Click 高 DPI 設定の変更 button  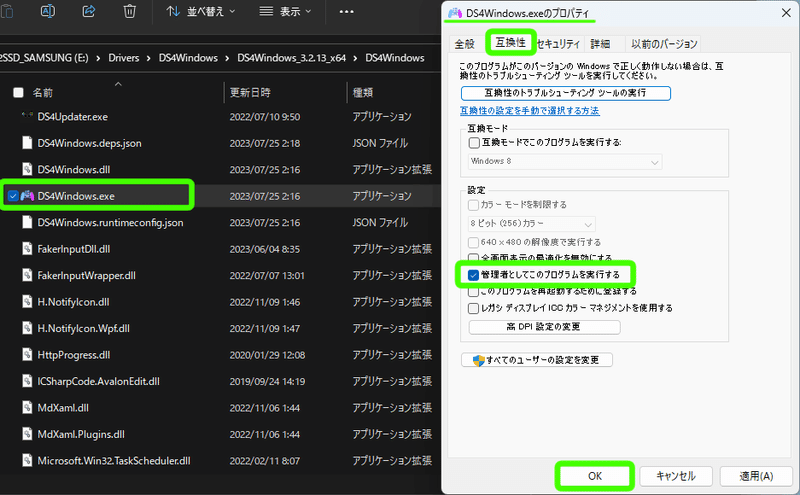544,327
